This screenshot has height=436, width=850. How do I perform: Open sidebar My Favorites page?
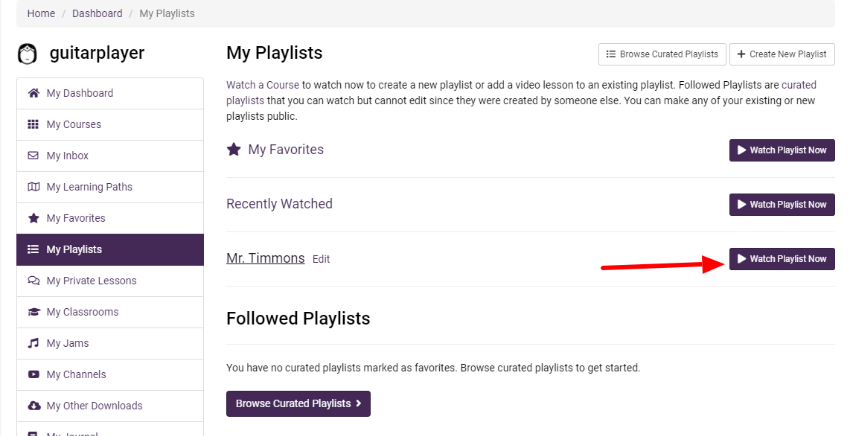coord(110,218)
